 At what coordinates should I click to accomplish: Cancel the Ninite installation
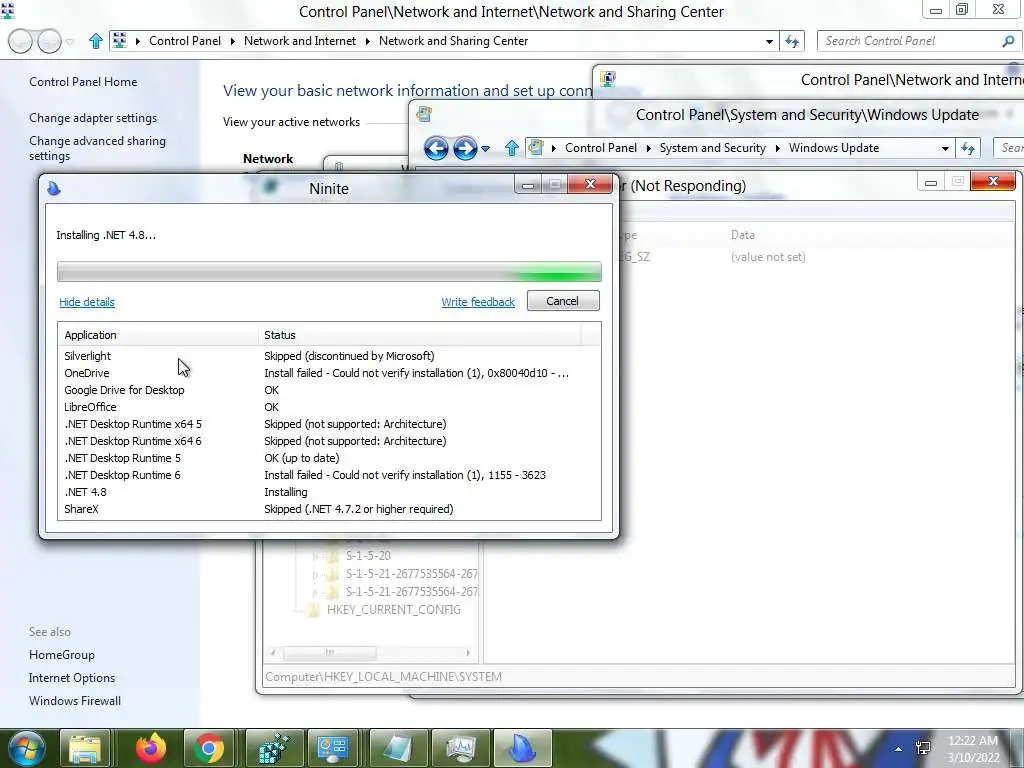(563, 301)
